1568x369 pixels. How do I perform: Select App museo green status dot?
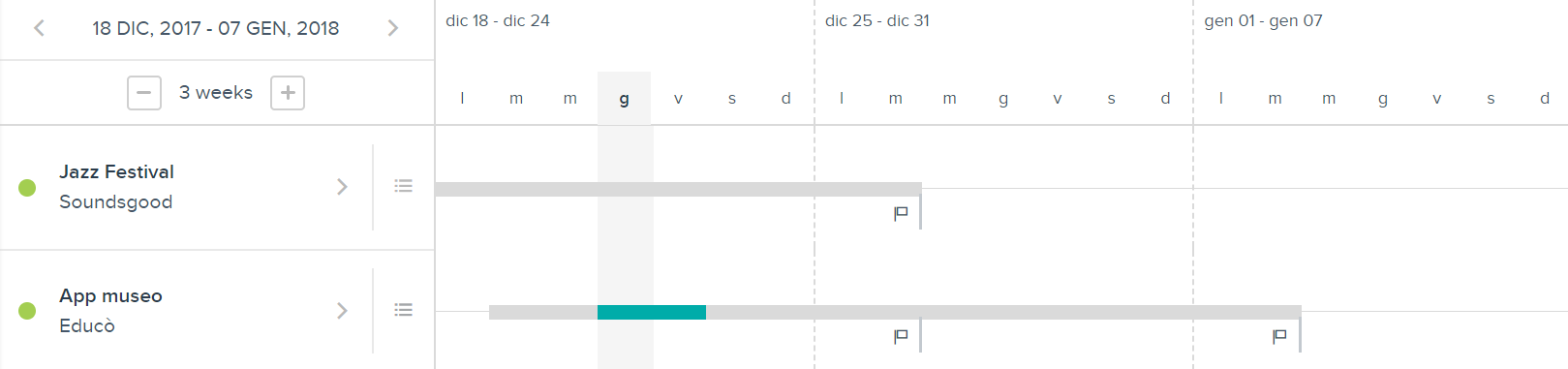click(27, 311)
